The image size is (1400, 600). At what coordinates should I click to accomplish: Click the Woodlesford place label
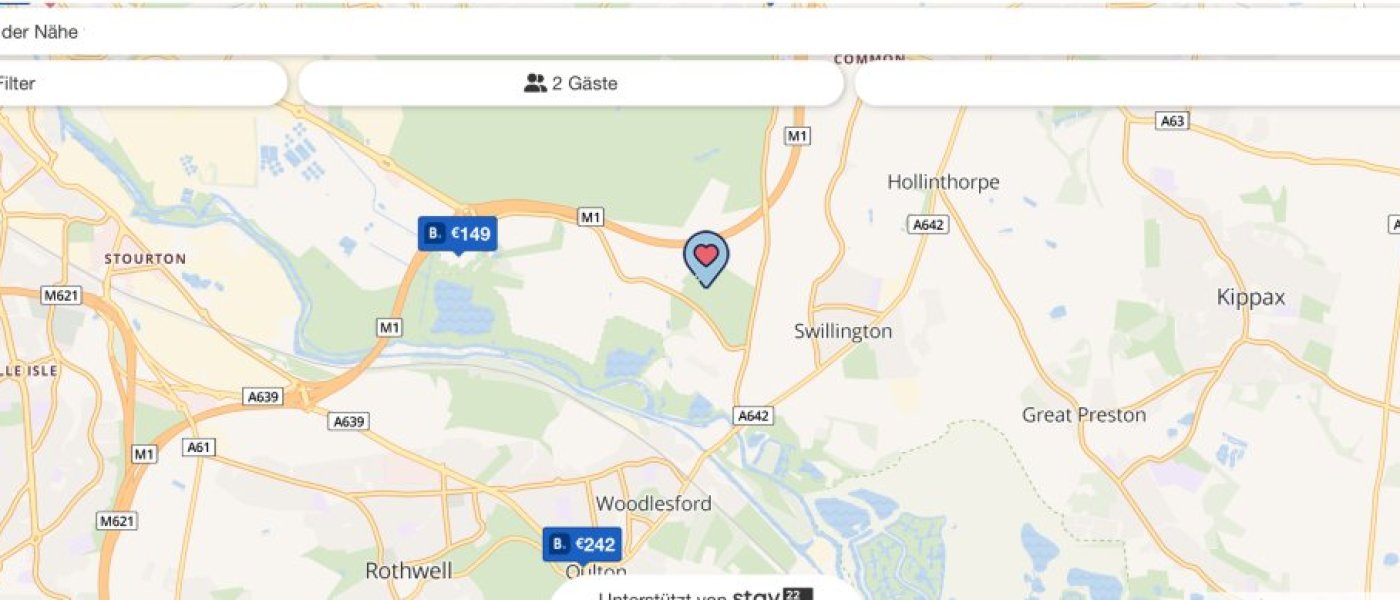pos(654,503)
